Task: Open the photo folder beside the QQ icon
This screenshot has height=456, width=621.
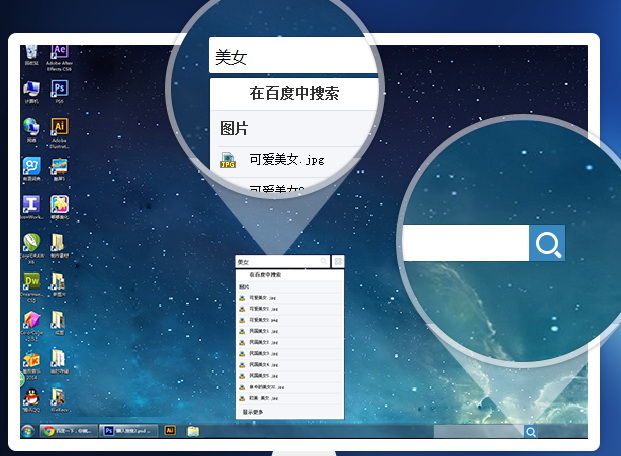Action: [x=59, y=401]
